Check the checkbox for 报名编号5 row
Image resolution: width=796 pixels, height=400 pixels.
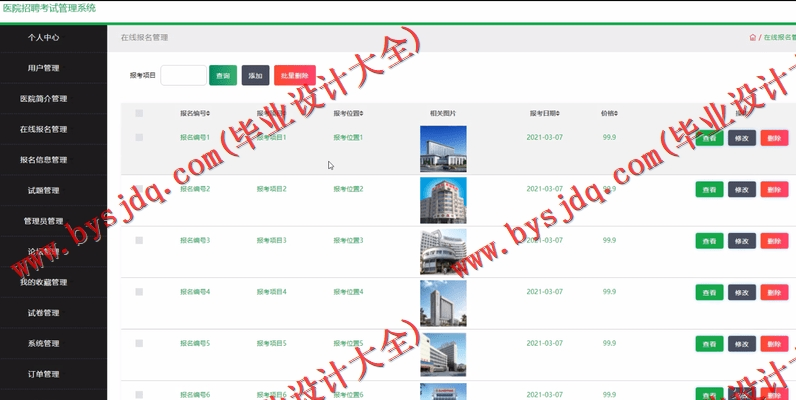tap(139, 343)
